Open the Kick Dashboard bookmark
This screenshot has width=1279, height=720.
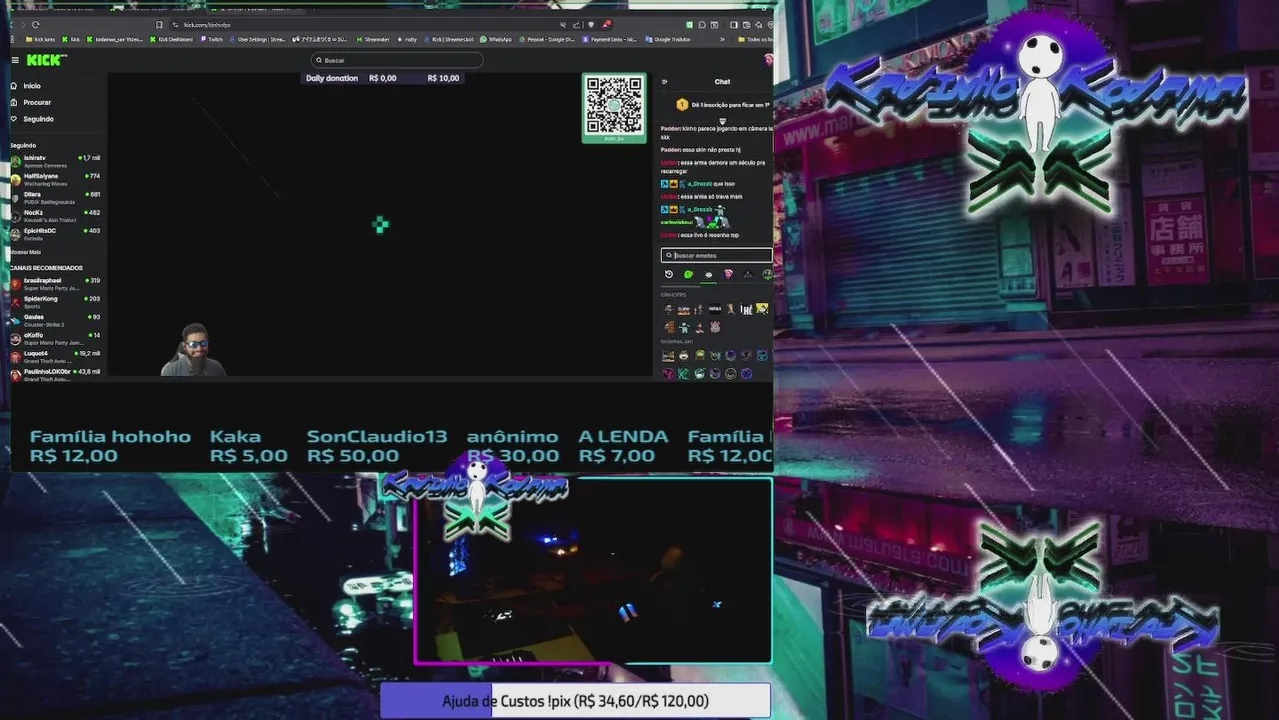pos(171,39)
